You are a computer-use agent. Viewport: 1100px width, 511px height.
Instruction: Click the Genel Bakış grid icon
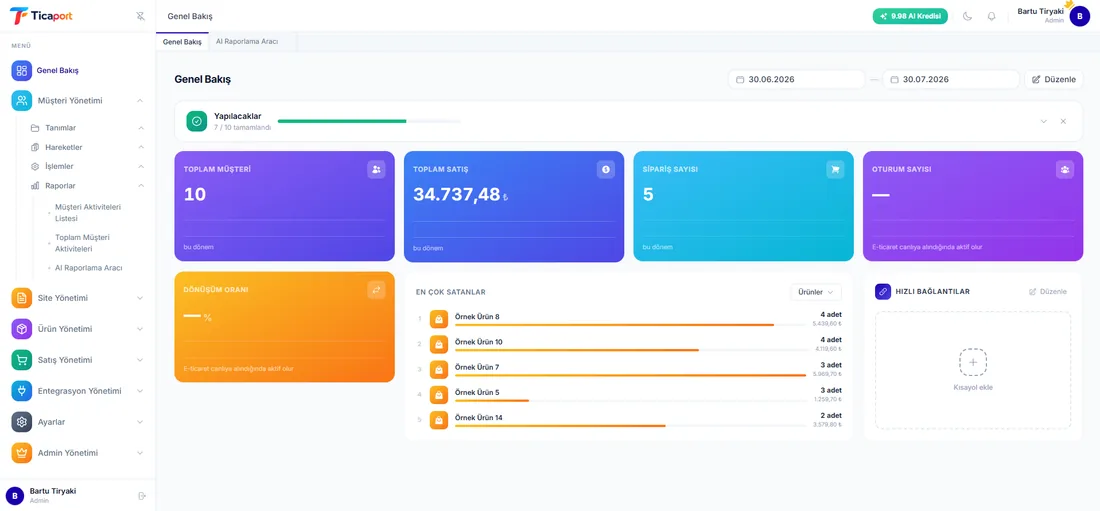pyautogui.click(x=22, y=71)
